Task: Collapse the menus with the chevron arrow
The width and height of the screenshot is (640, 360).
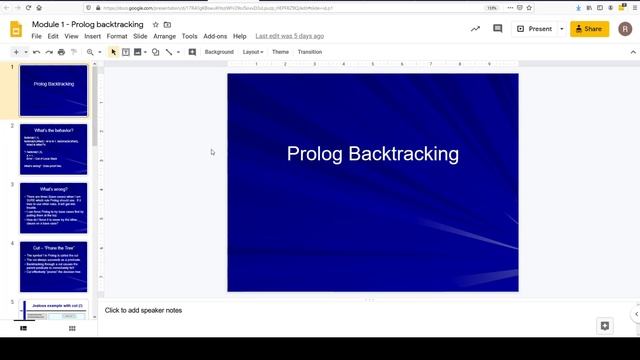Action: (x=633, y=52)
